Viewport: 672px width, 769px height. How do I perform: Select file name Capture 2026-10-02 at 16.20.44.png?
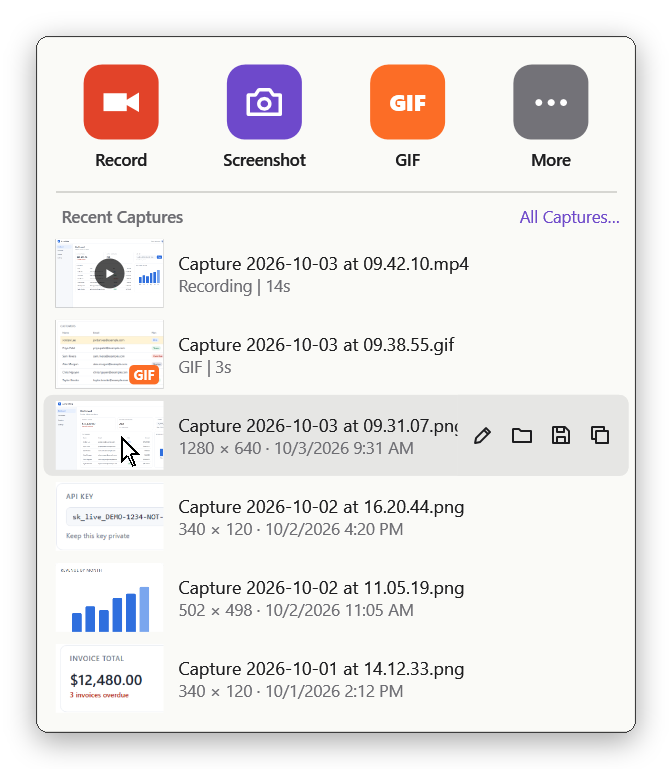321,507
